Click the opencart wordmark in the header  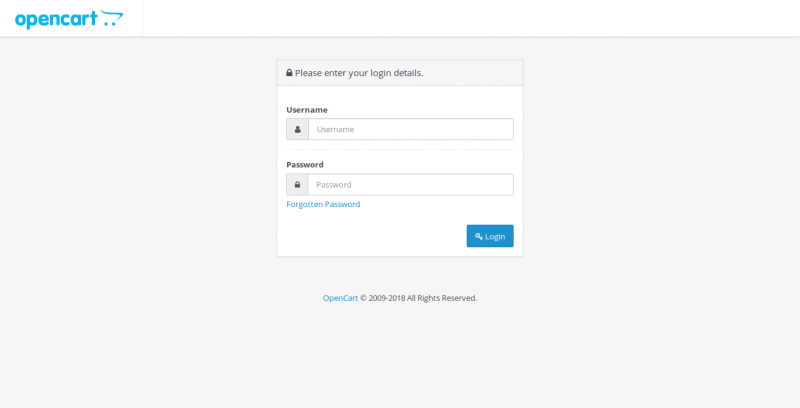pyautogui.click(x=56, y=17)
